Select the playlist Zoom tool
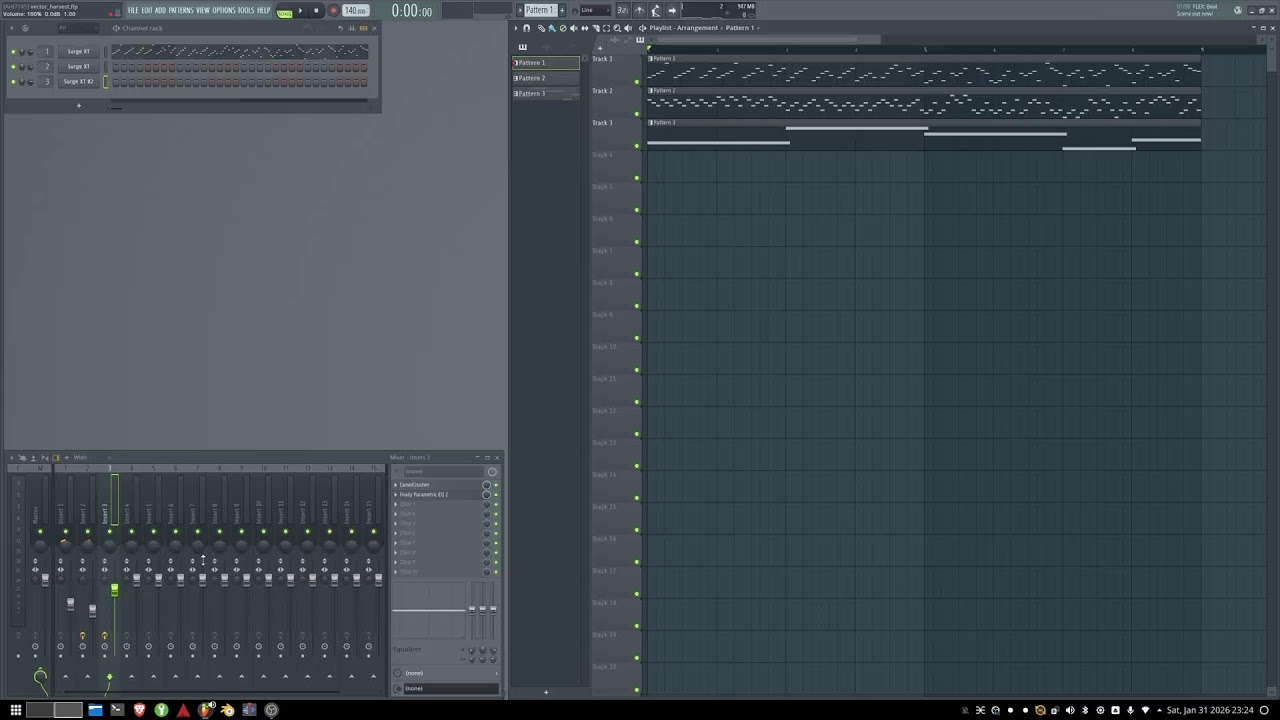 [x=617, y=28]
